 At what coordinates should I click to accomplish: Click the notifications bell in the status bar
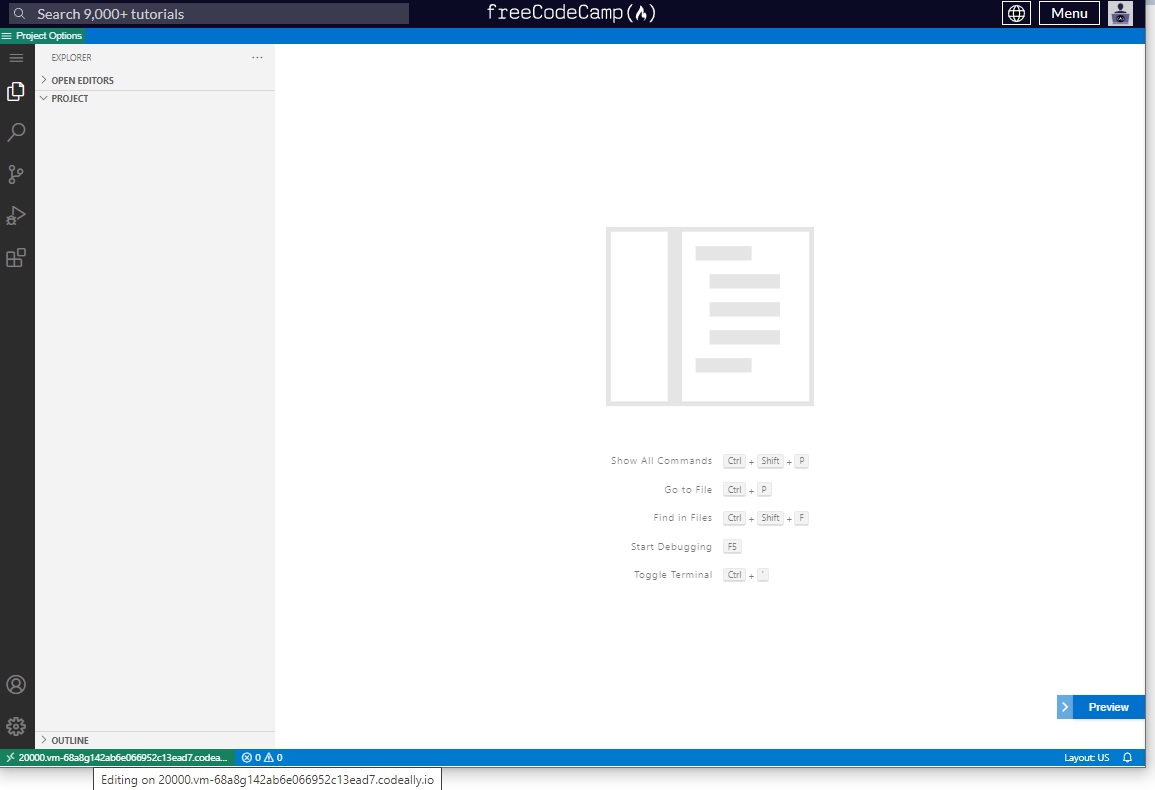[x=1127, y=757]
